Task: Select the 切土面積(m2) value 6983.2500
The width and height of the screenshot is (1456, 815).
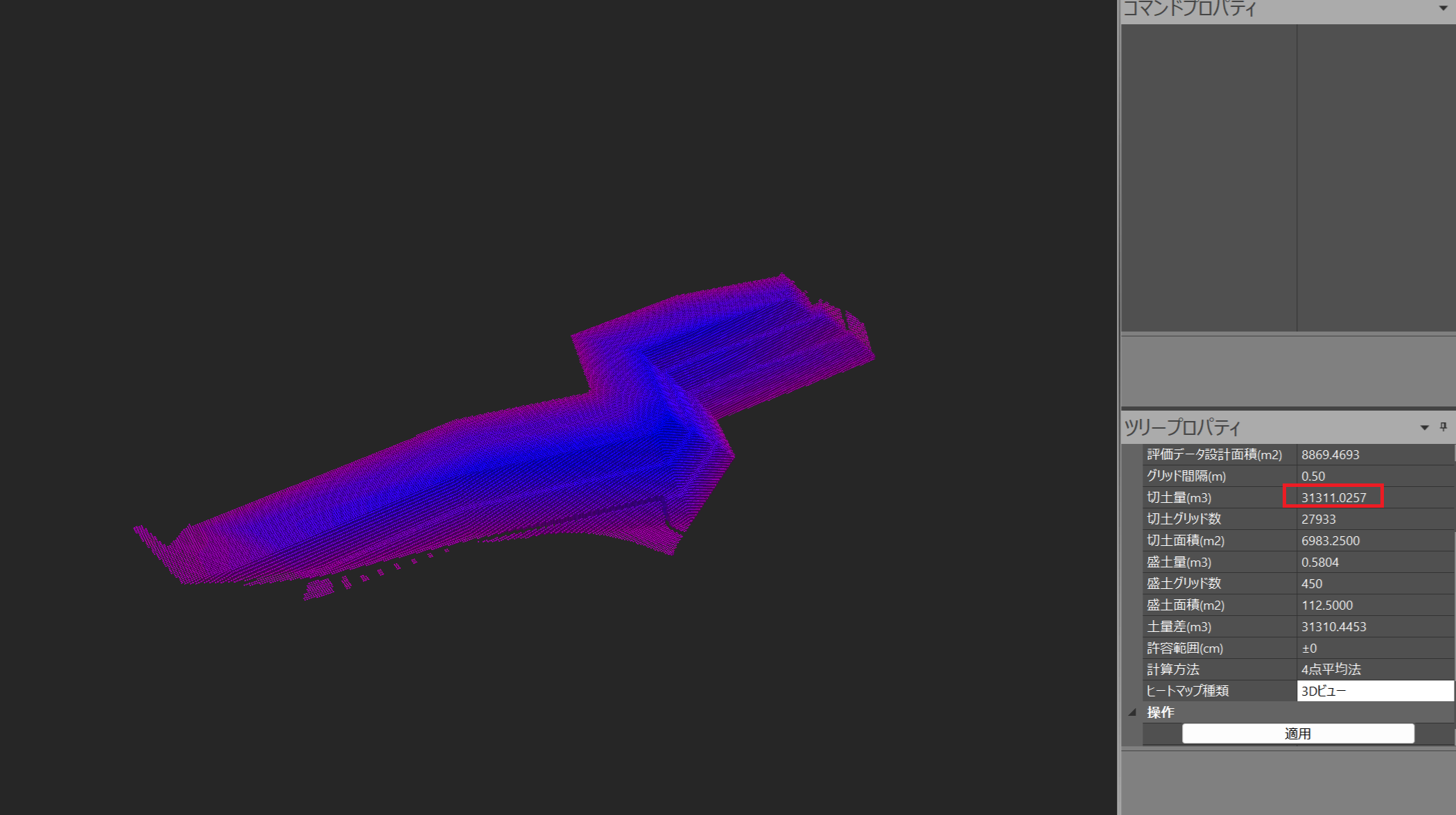Action: click(x=1330, y=540)
